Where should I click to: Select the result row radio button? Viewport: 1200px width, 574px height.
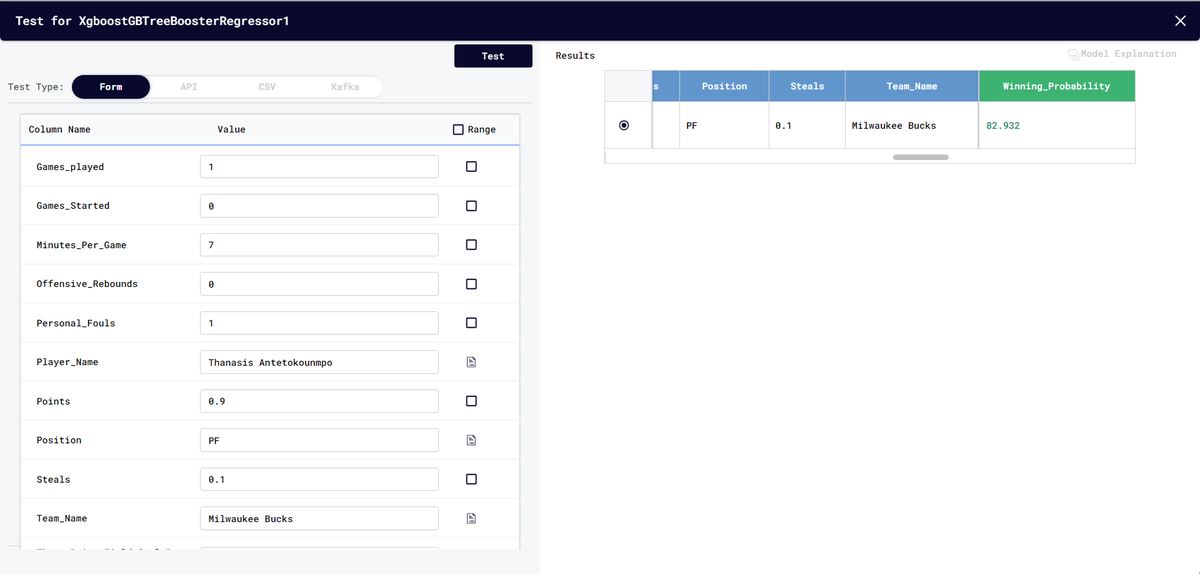(625, 125)
